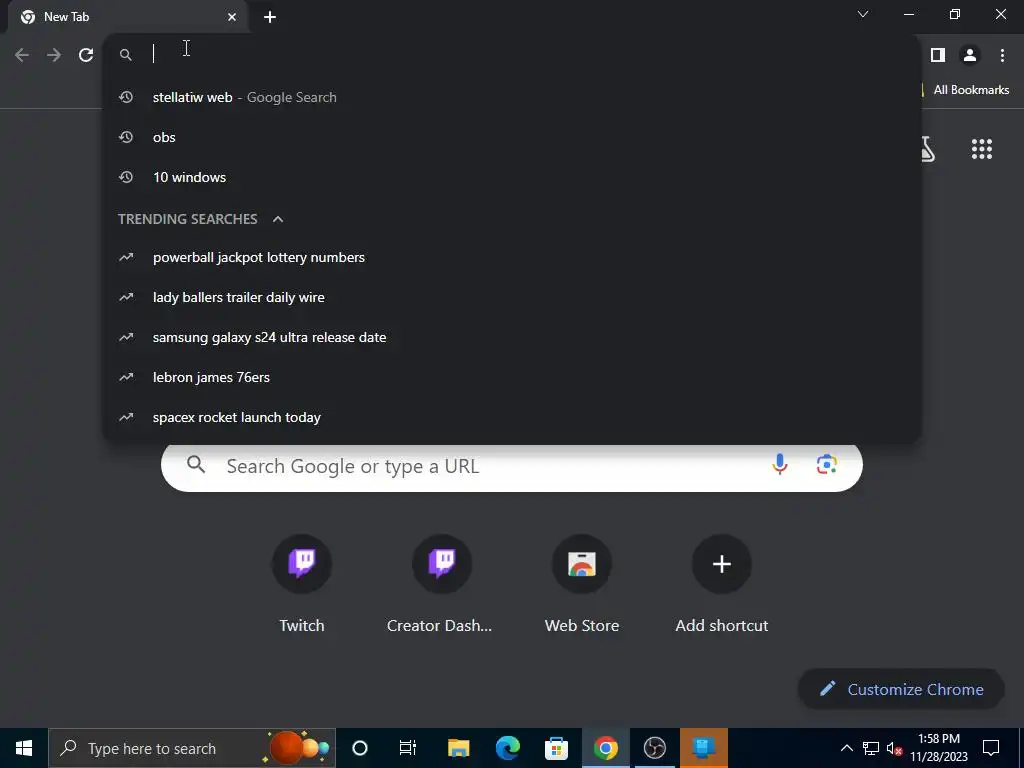Expand hidden system tray icons
Screen dimensions: 1024x768
click(846, 748)
